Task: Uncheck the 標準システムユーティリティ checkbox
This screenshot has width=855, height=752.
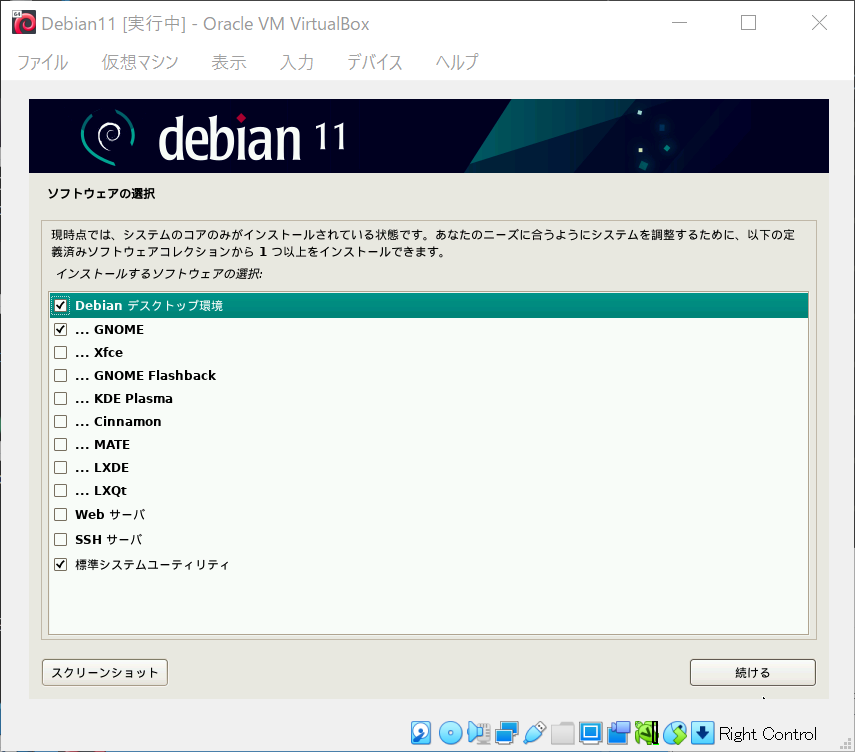Action: [x=61, y=564]
